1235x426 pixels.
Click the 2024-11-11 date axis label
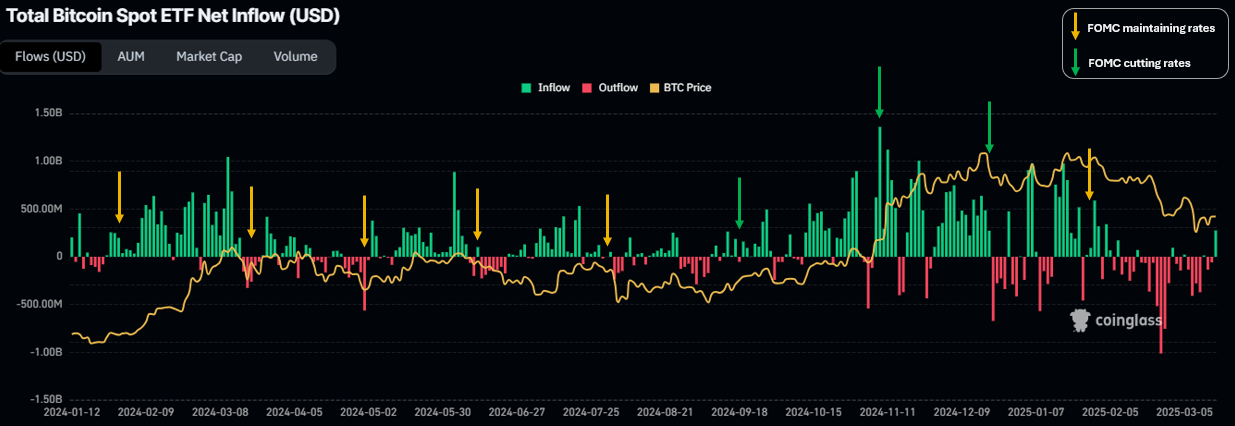[888, 411]
